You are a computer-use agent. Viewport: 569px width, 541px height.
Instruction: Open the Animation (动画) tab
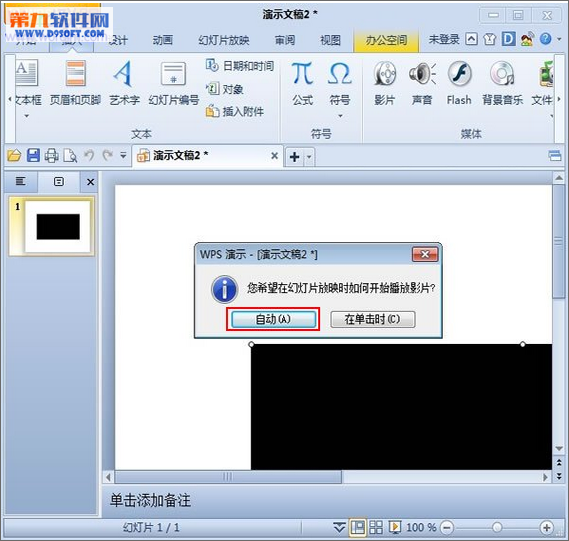click(x=162, y=40)
